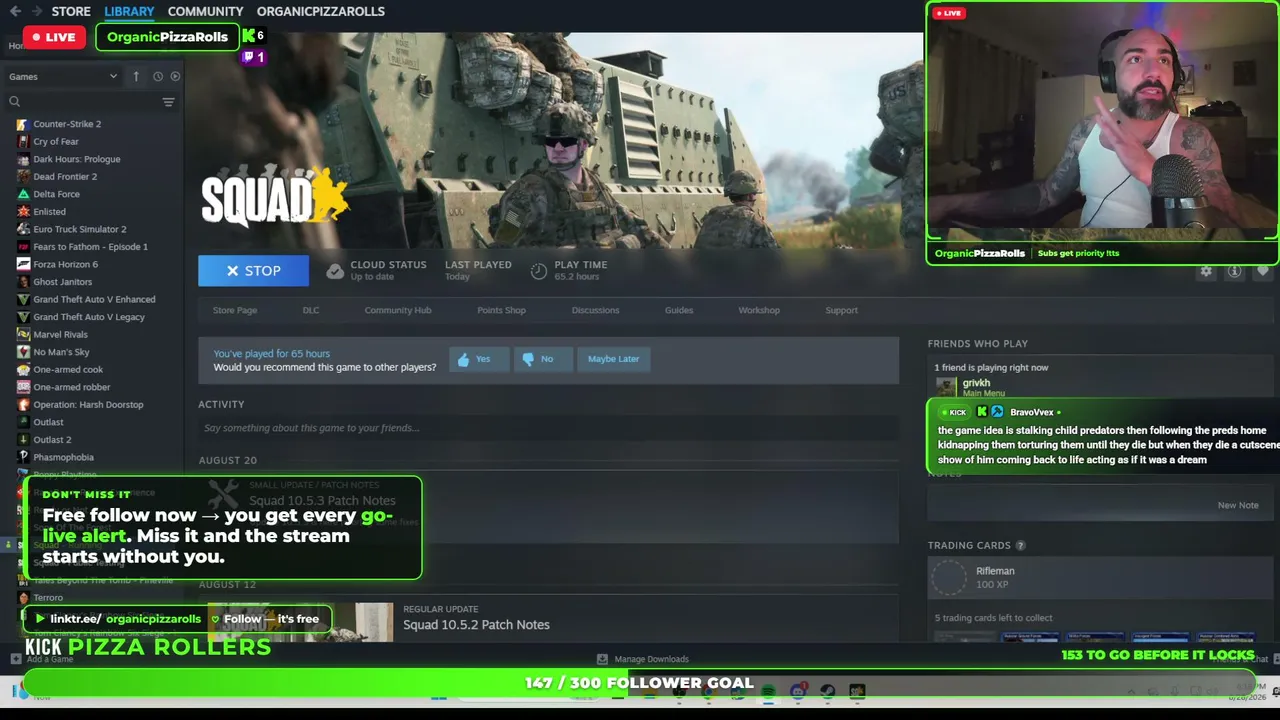Open the Points Shop tab

[501, 310]
